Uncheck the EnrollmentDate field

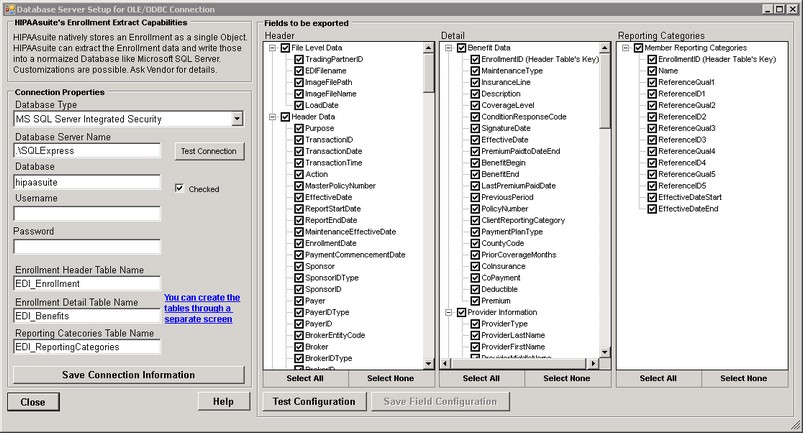coord(299,243)
